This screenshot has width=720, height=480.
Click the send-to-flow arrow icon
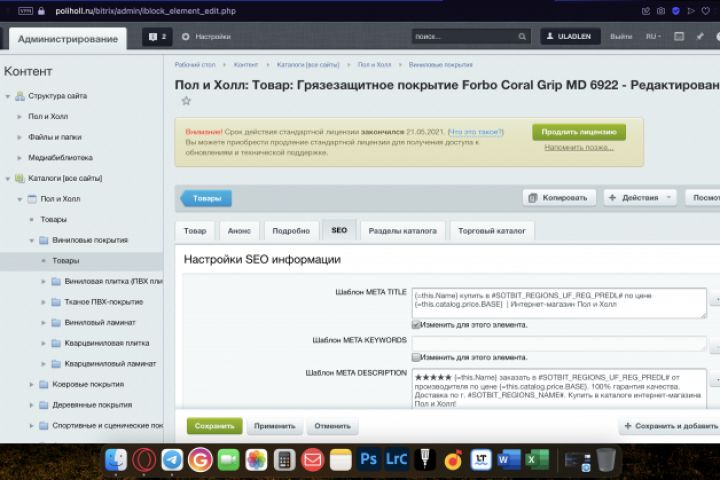click(x=691, y=11)
